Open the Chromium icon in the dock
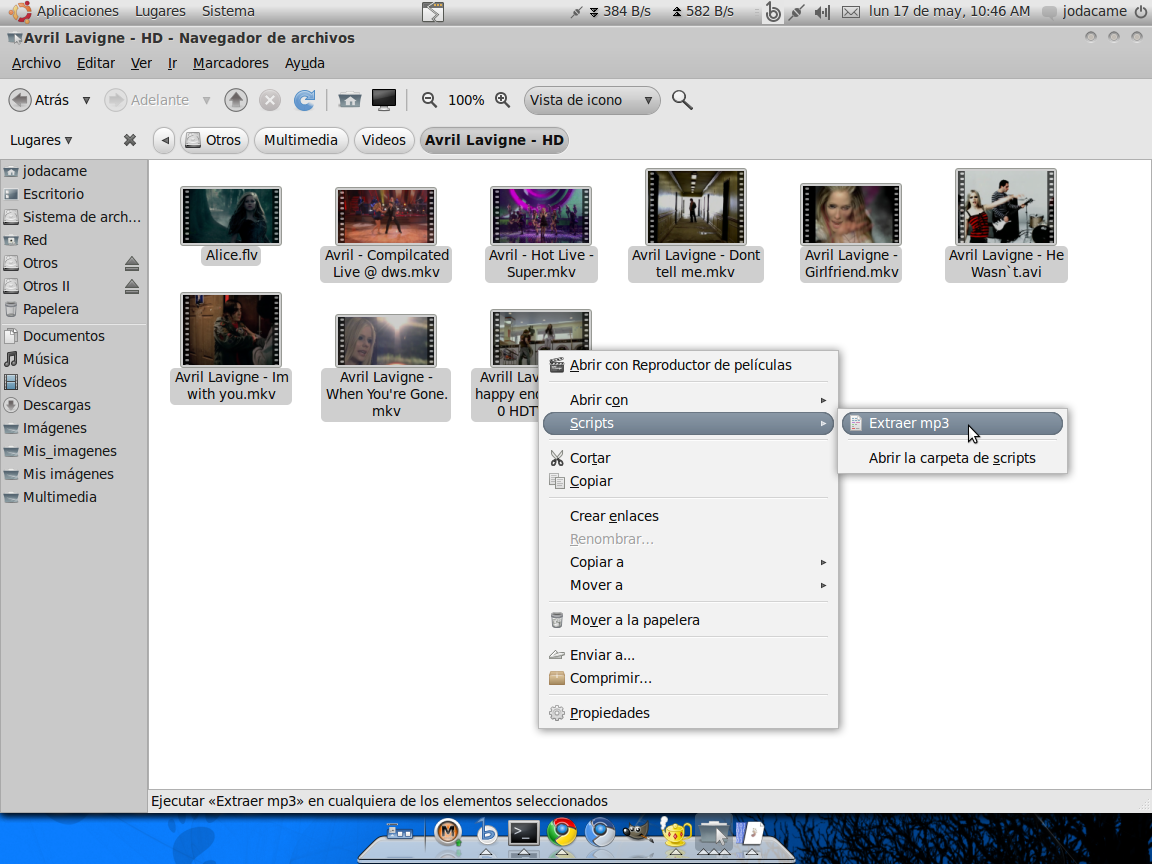The image size is (1152, 864). pos(600,832)
